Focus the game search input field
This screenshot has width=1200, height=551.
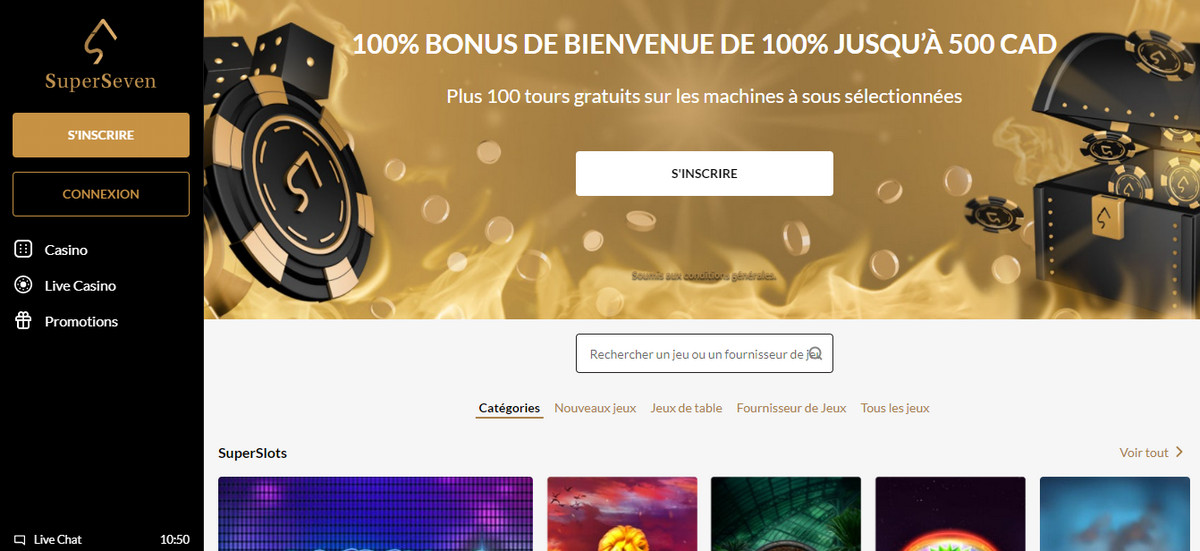pyautogui.click(x=704, y=354)
